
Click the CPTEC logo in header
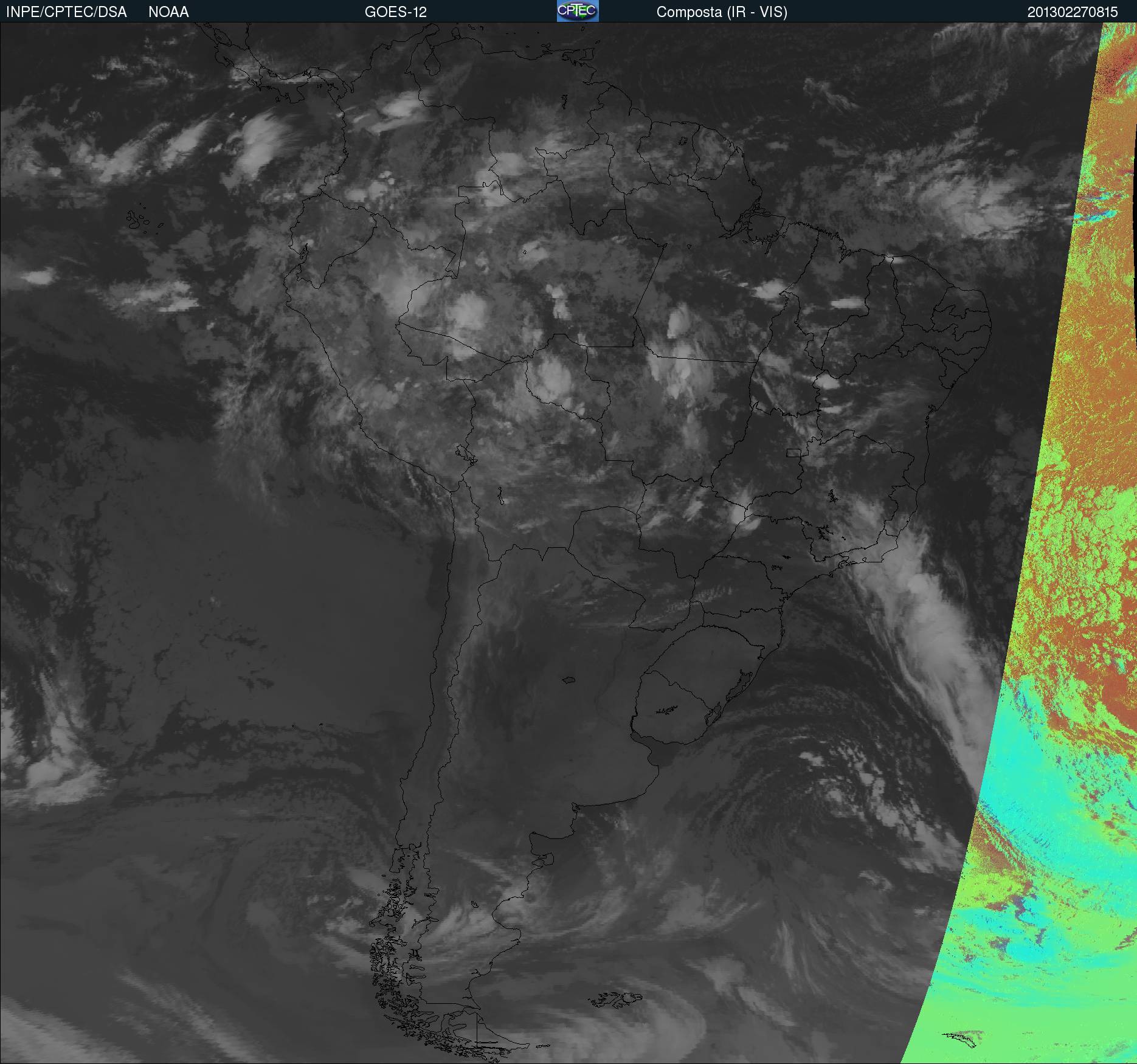point(578,11)
